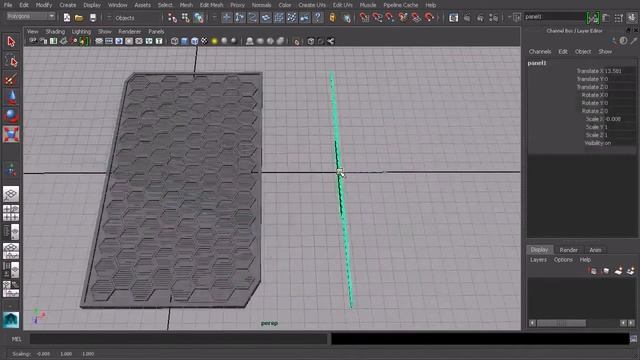Open a scene with folder icon
Screen dimensions: 640x360
pos(79,18)
